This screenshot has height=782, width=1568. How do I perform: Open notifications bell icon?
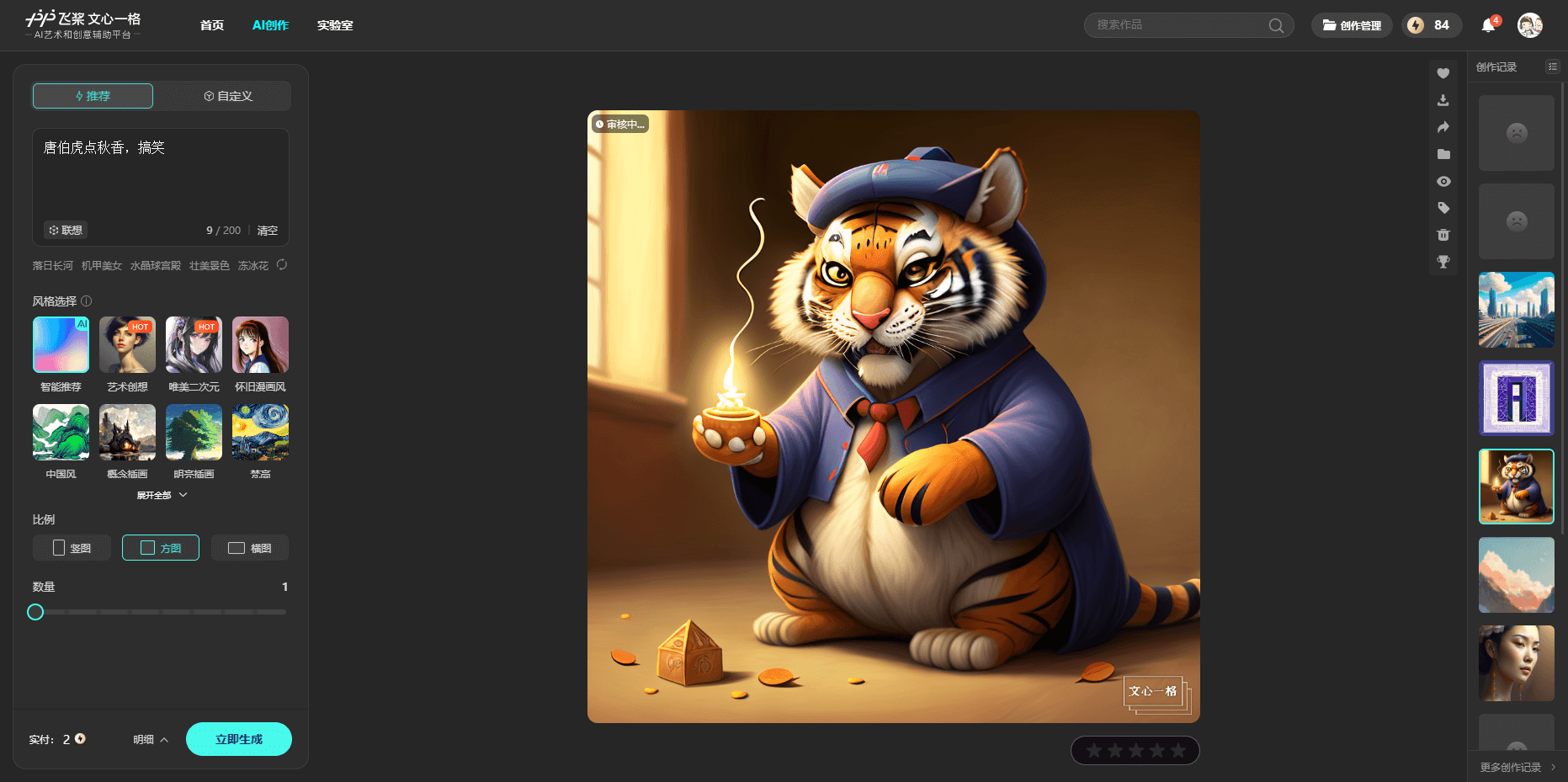1488,25
